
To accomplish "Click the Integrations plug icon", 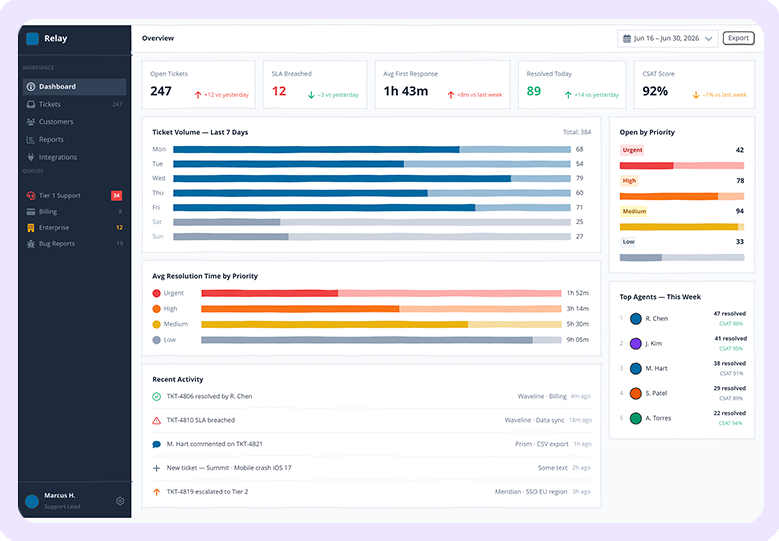I will (x=31, y=157).
